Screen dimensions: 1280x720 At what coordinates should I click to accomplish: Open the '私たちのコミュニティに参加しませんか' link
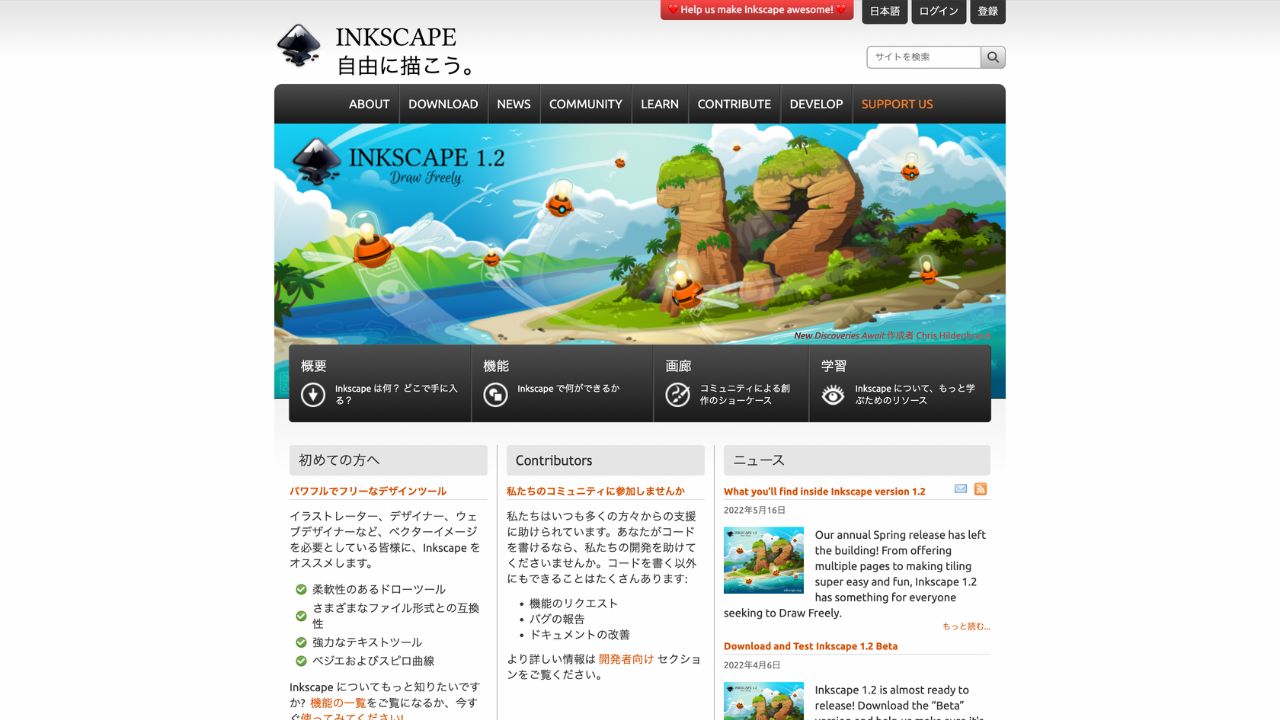point(595,491)
